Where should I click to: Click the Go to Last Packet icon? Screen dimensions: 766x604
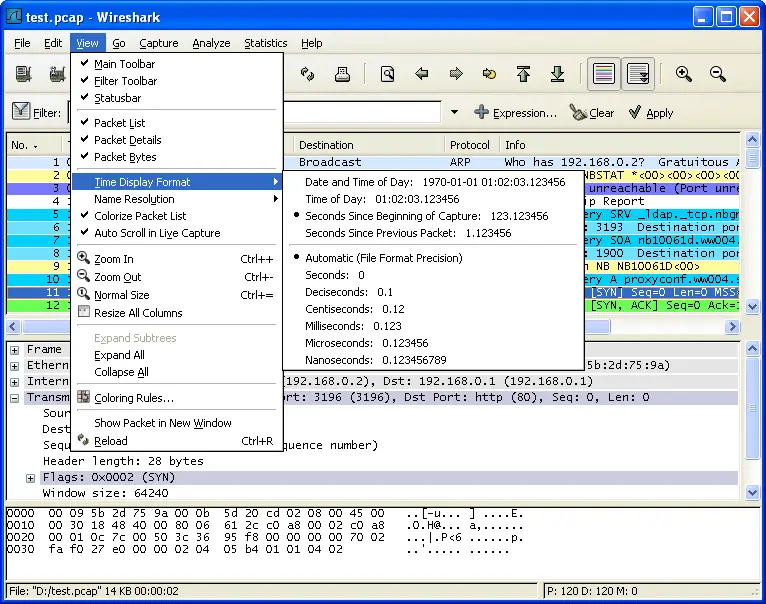pos(558,74)
